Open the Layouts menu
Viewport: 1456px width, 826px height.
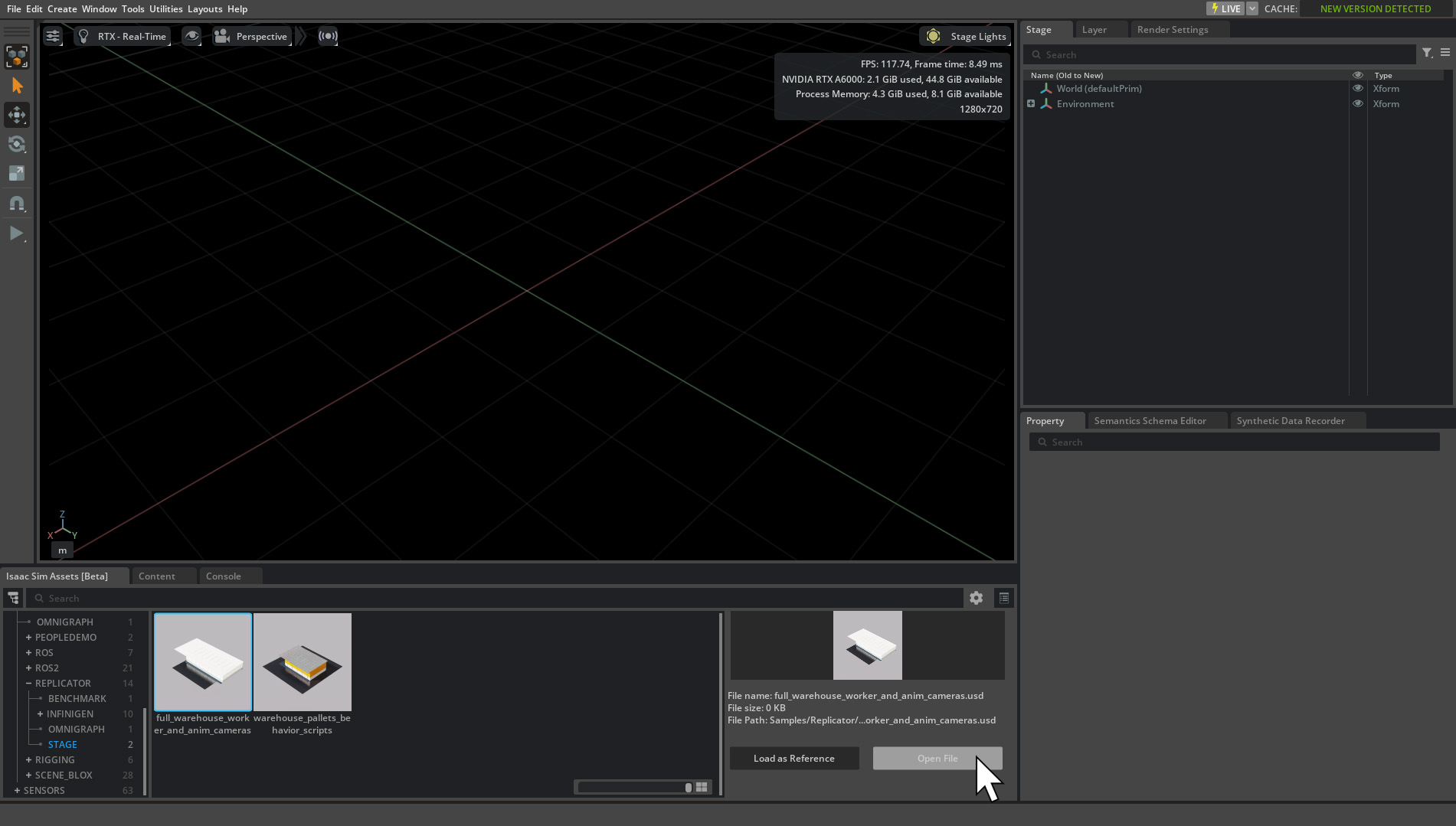tap(204, 8)
